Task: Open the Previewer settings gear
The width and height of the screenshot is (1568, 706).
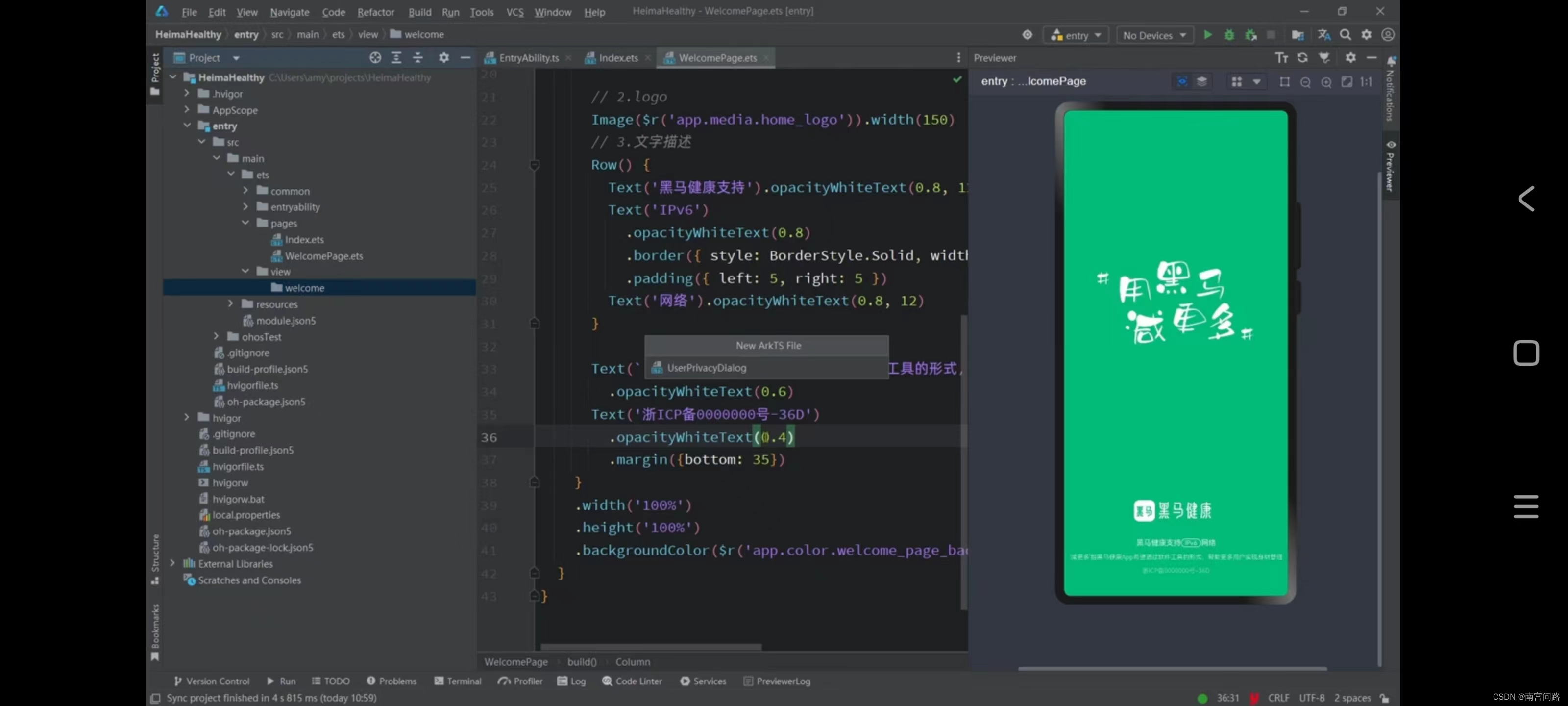Action: tap(1351, 57)
